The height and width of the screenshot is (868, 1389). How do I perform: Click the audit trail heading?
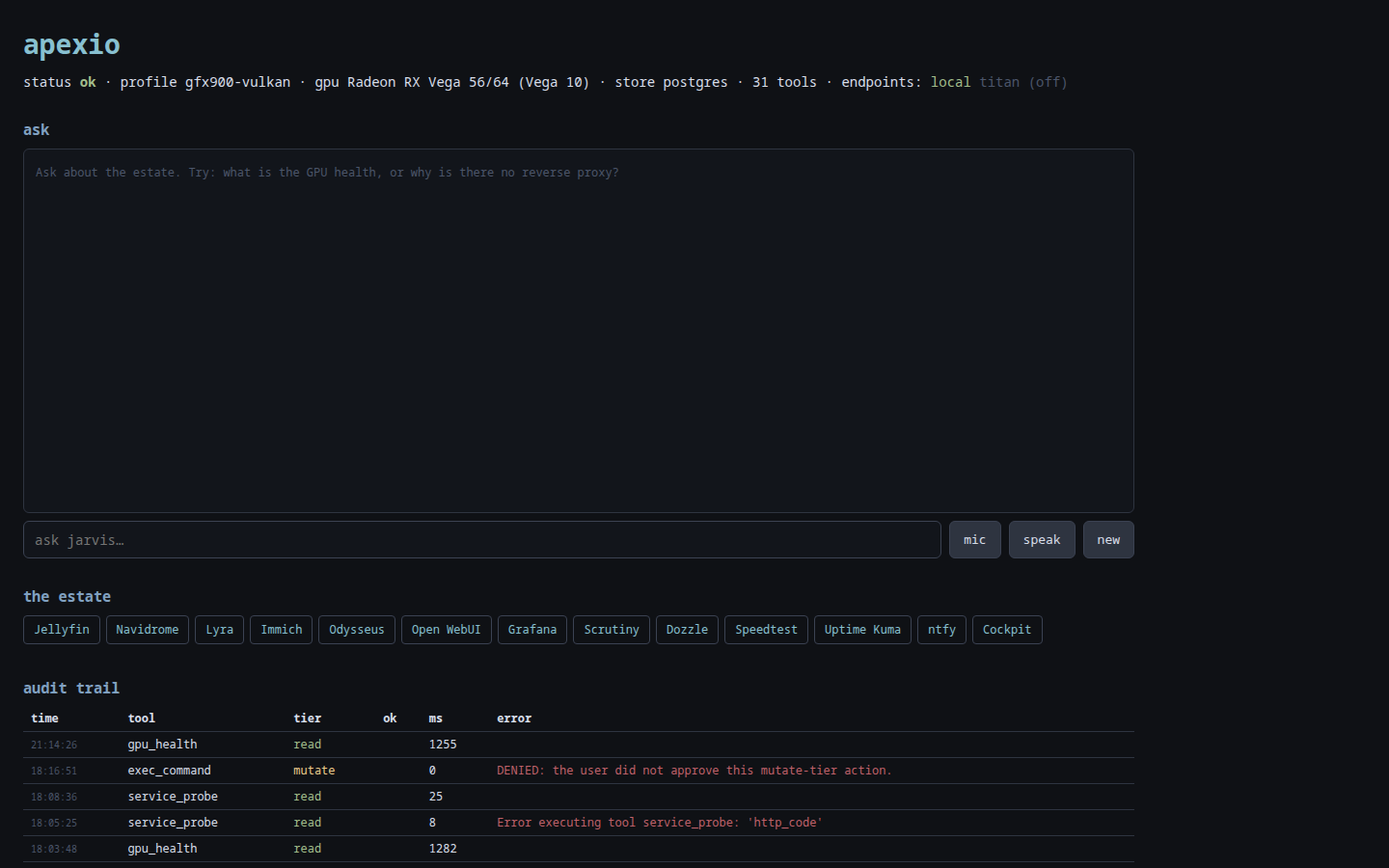point(71,689)
